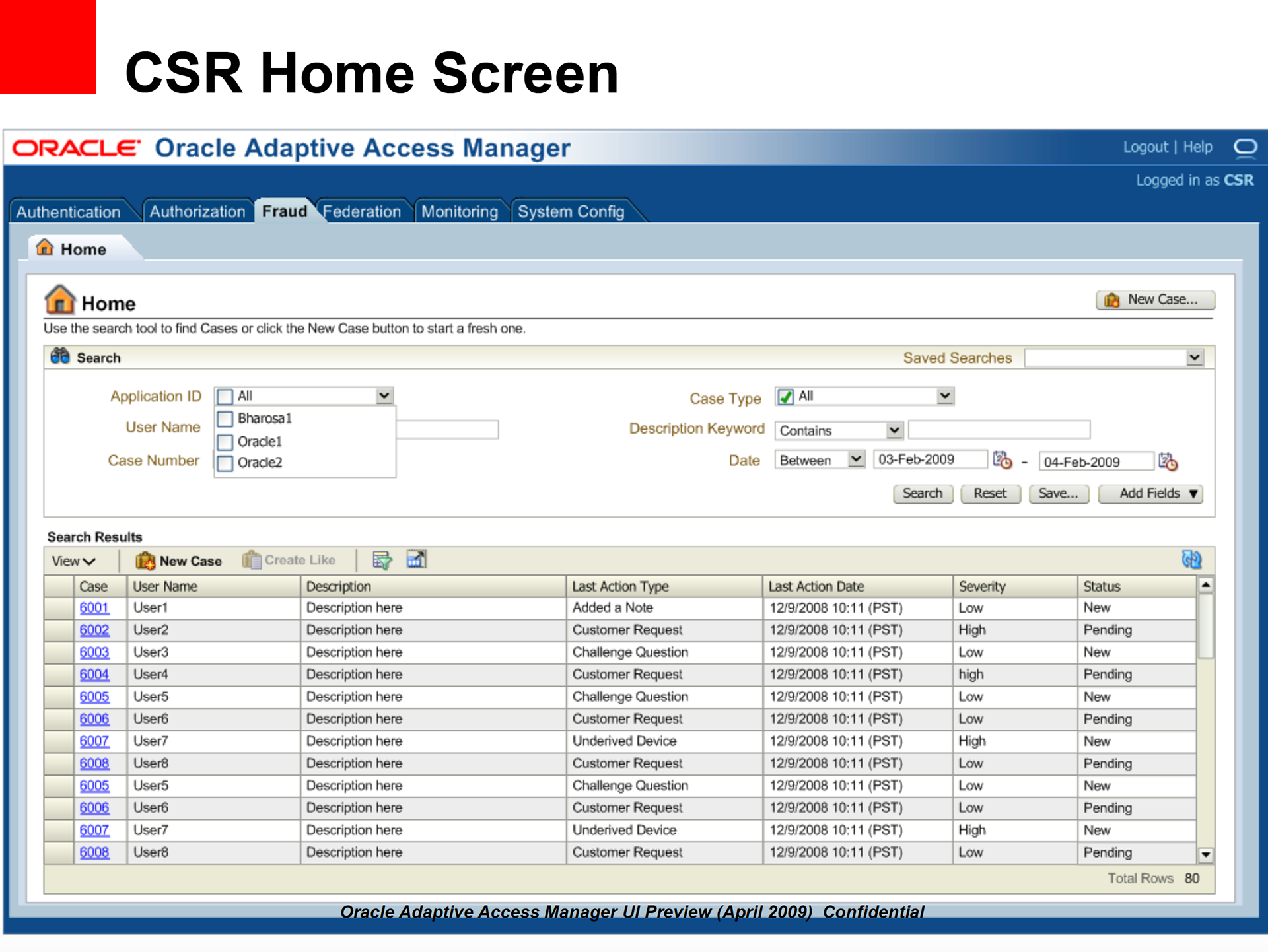Click the refresh icon above results table
This screenshot has width=1268, height=952.
pos(1191,560)
